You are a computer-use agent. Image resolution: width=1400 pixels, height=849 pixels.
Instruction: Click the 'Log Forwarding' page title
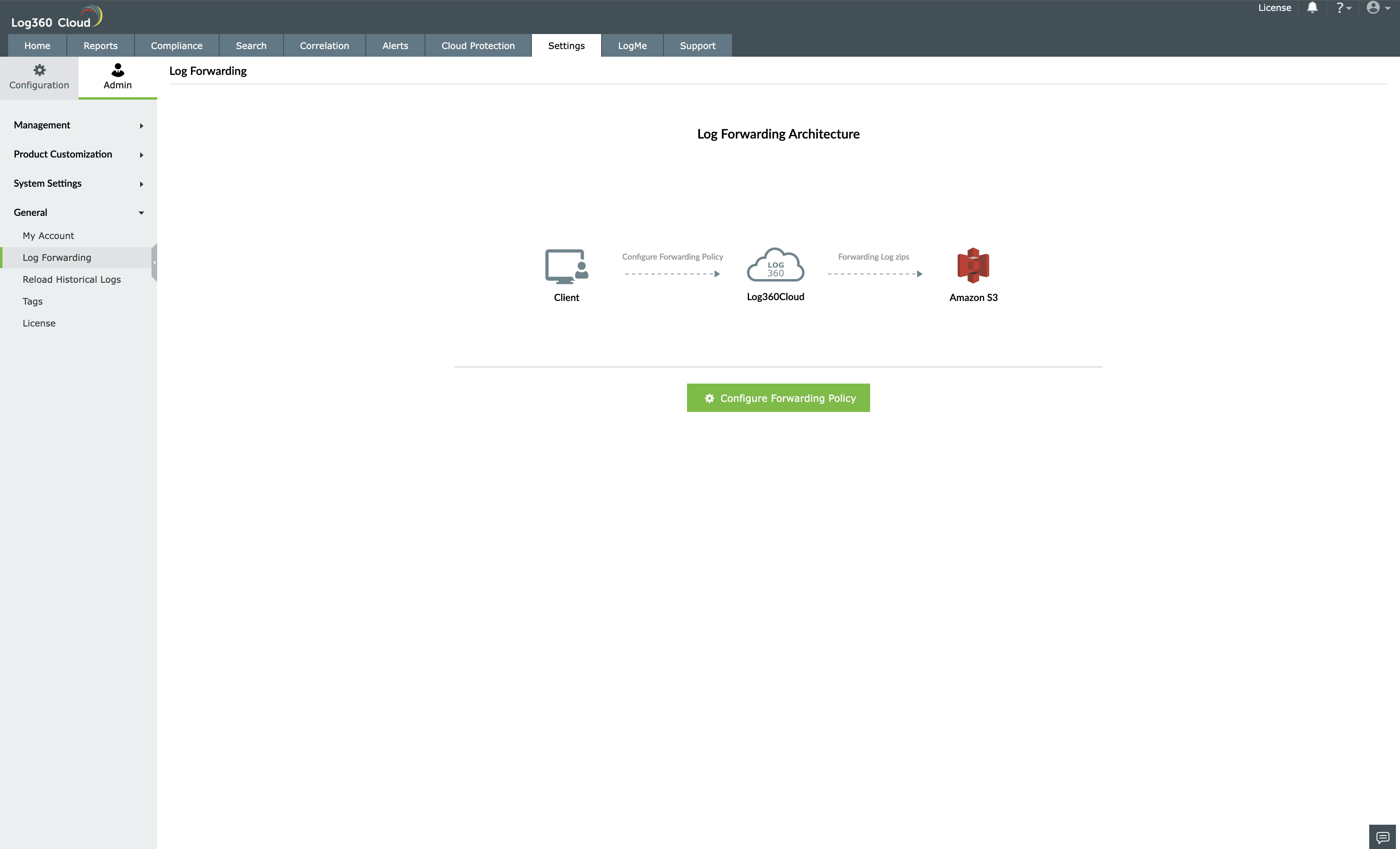208,71
